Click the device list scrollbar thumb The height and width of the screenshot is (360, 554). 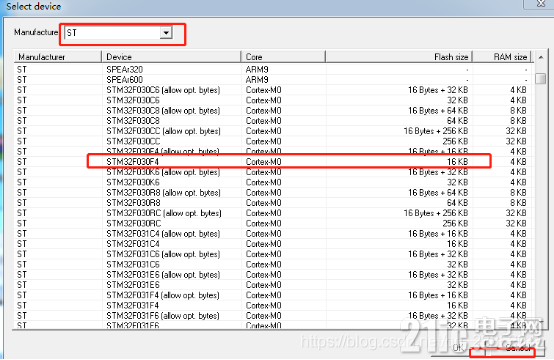coord(541,78)
